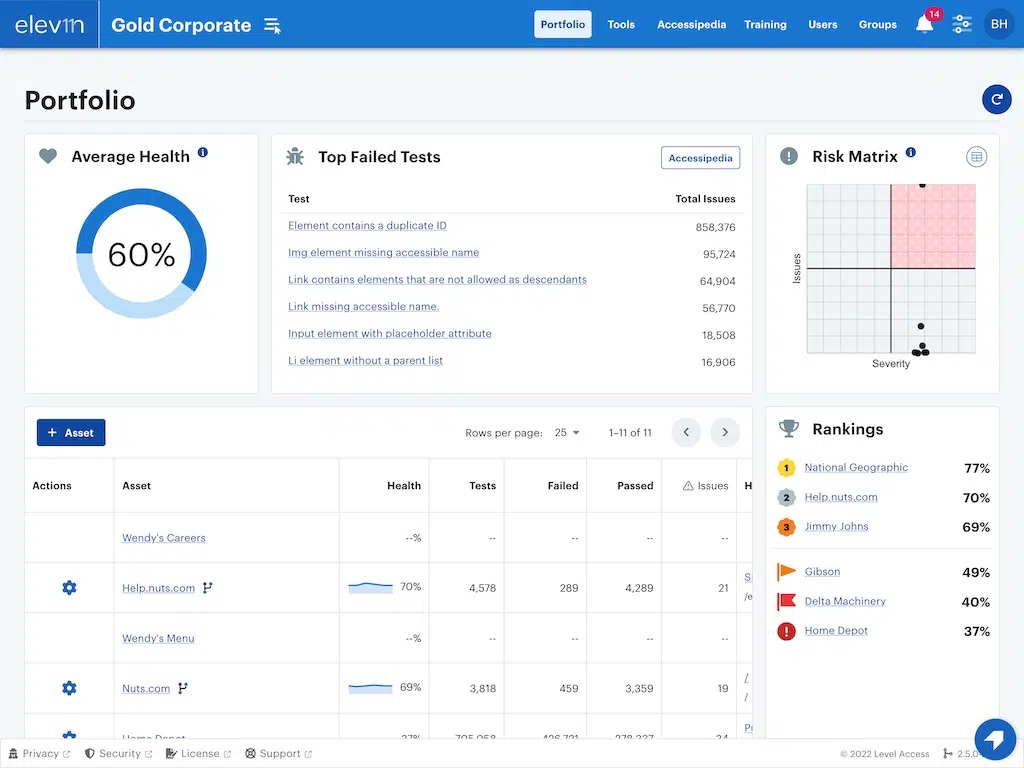Click the red alert icon for Home Depot
This screenshot has height=768, width=1024.
(x=786, y=631)
